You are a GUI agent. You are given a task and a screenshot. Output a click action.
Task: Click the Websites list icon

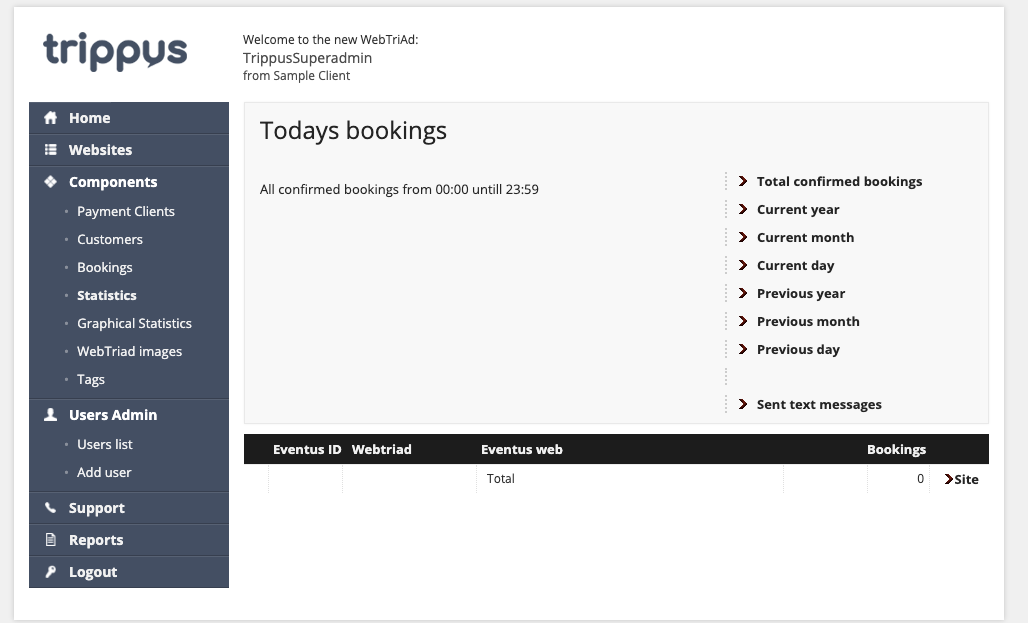(x=50, y=150)
